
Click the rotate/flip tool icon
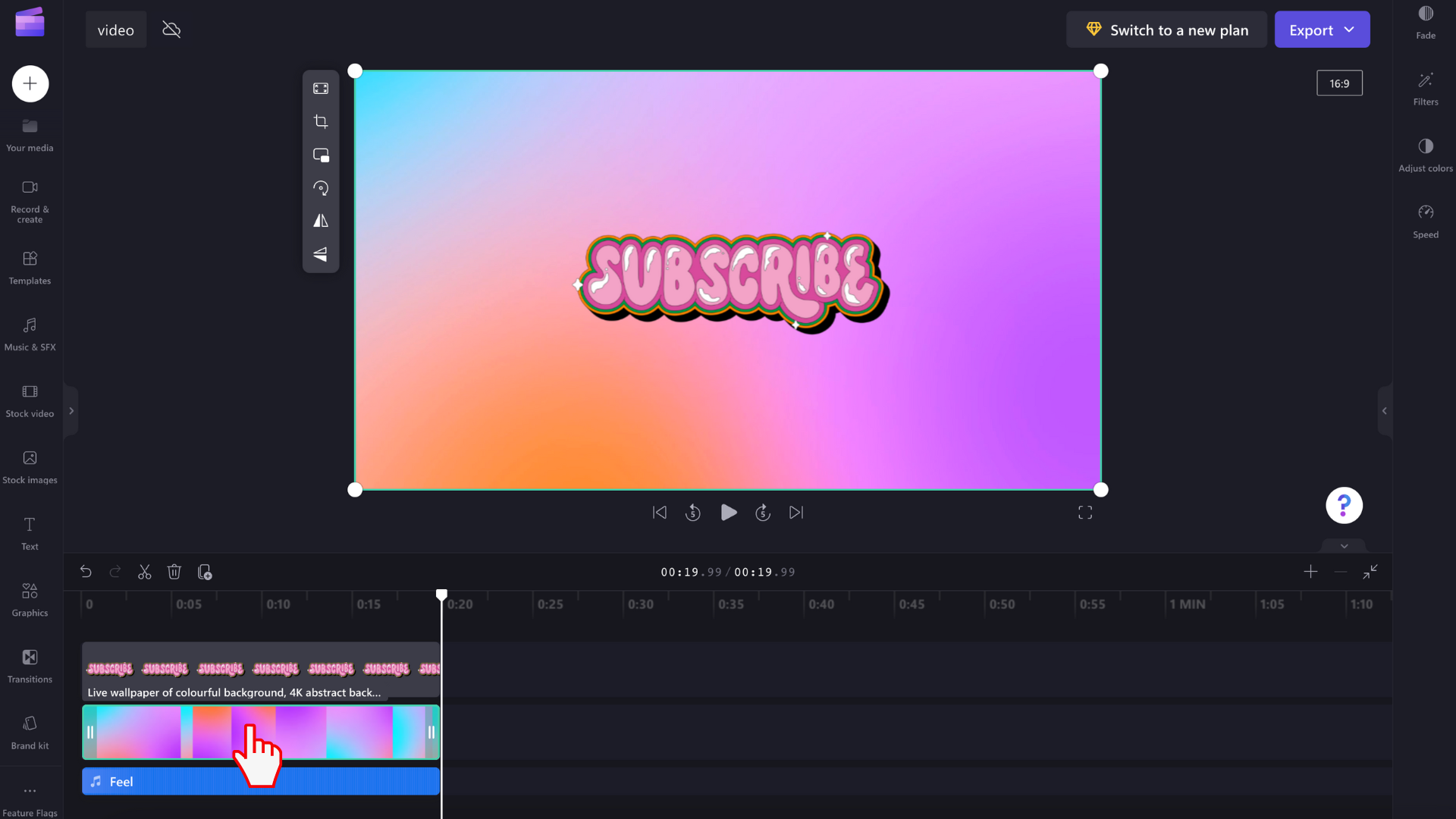click(x=322, y=189)
